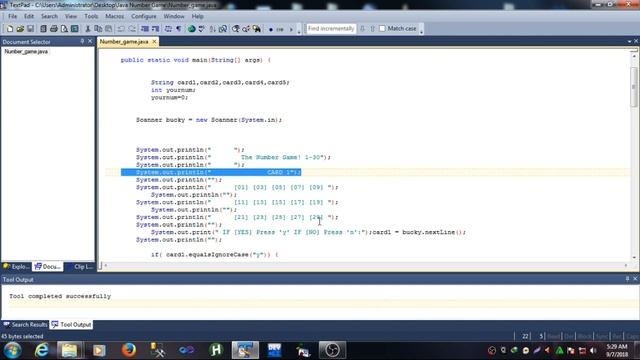Open the Configure menu
Screen dimensions: 640x360
click(144, 16)
